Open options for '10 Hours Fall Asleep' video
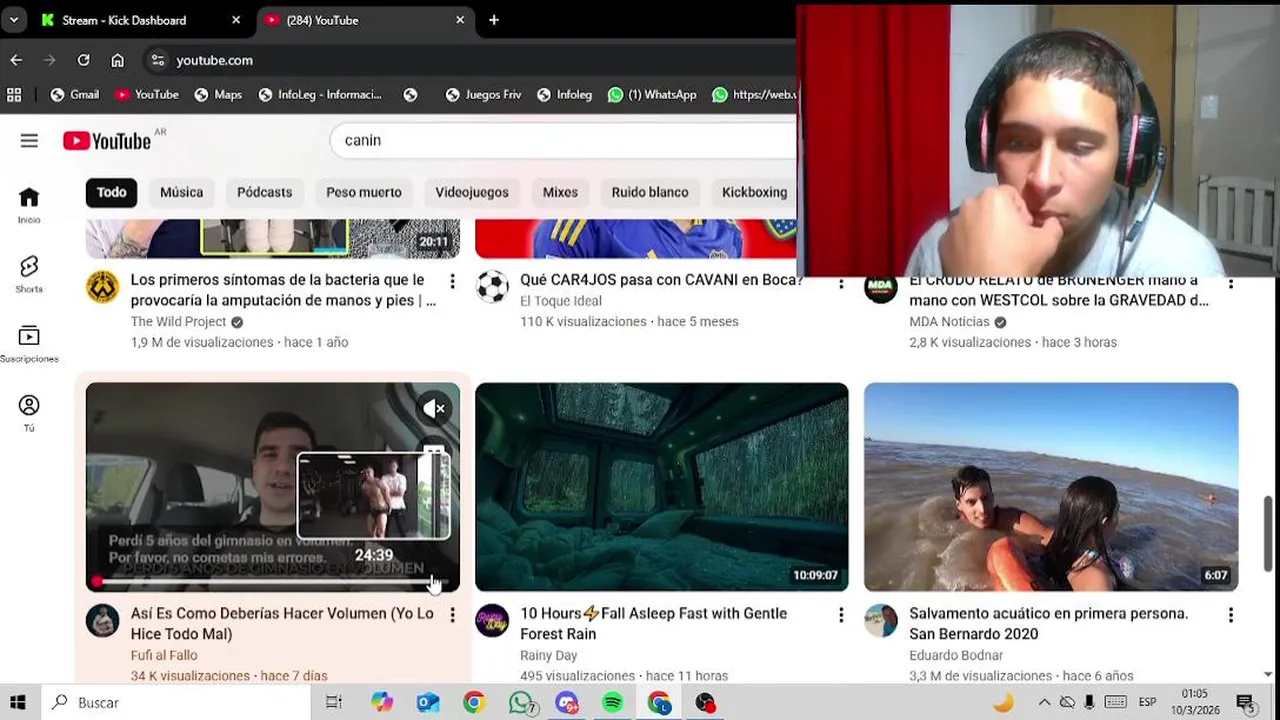 841,615
